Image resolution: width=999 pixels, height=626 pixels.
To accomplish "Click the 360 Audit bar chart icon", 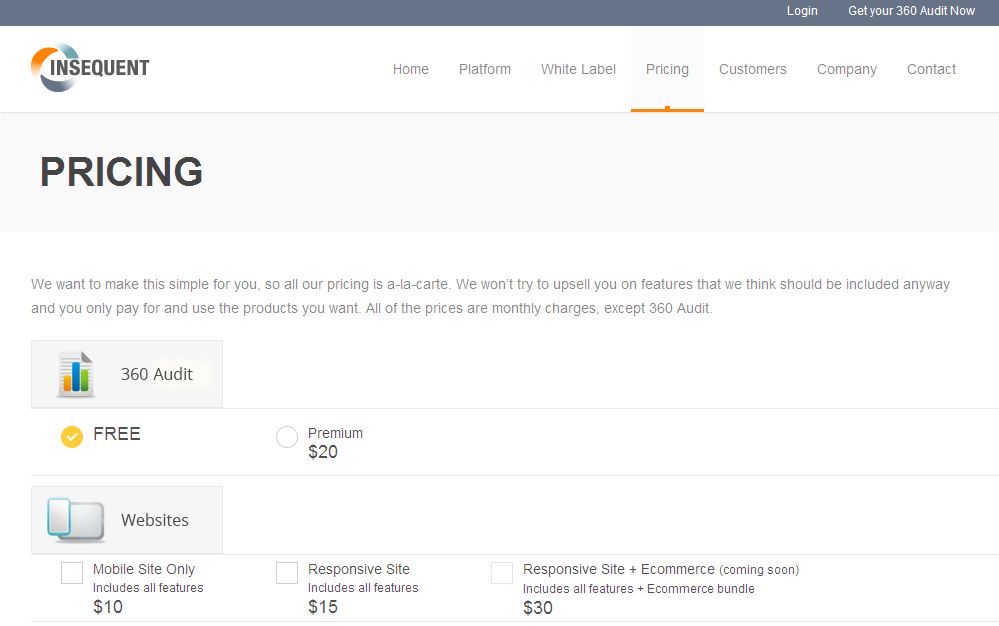I will point(75,374).
